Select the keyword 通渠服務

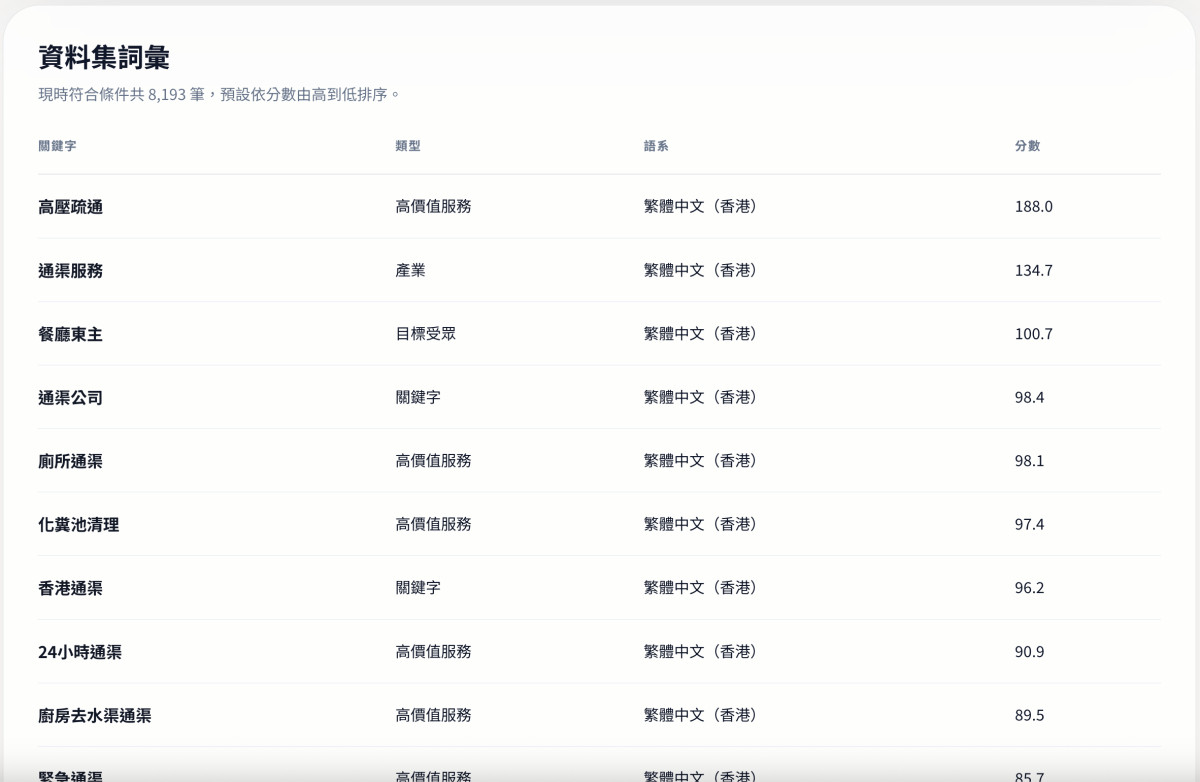71,271
